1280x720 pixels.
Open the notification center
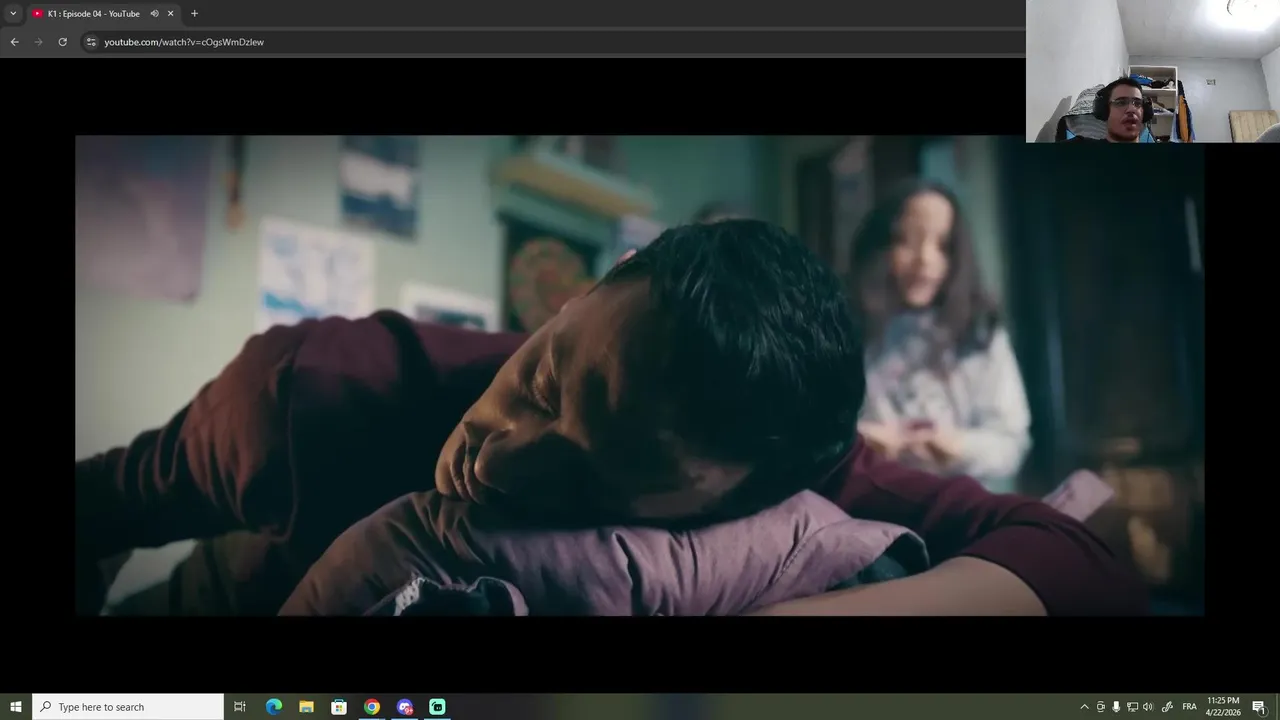[1259, 707]
